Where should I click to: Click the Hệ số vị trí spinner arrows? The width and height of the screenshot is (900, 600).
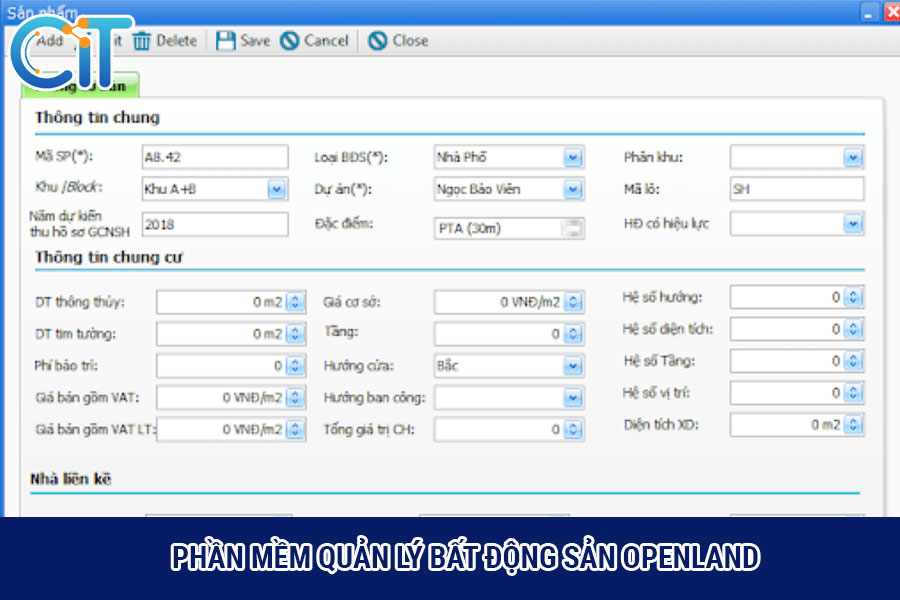853,393
